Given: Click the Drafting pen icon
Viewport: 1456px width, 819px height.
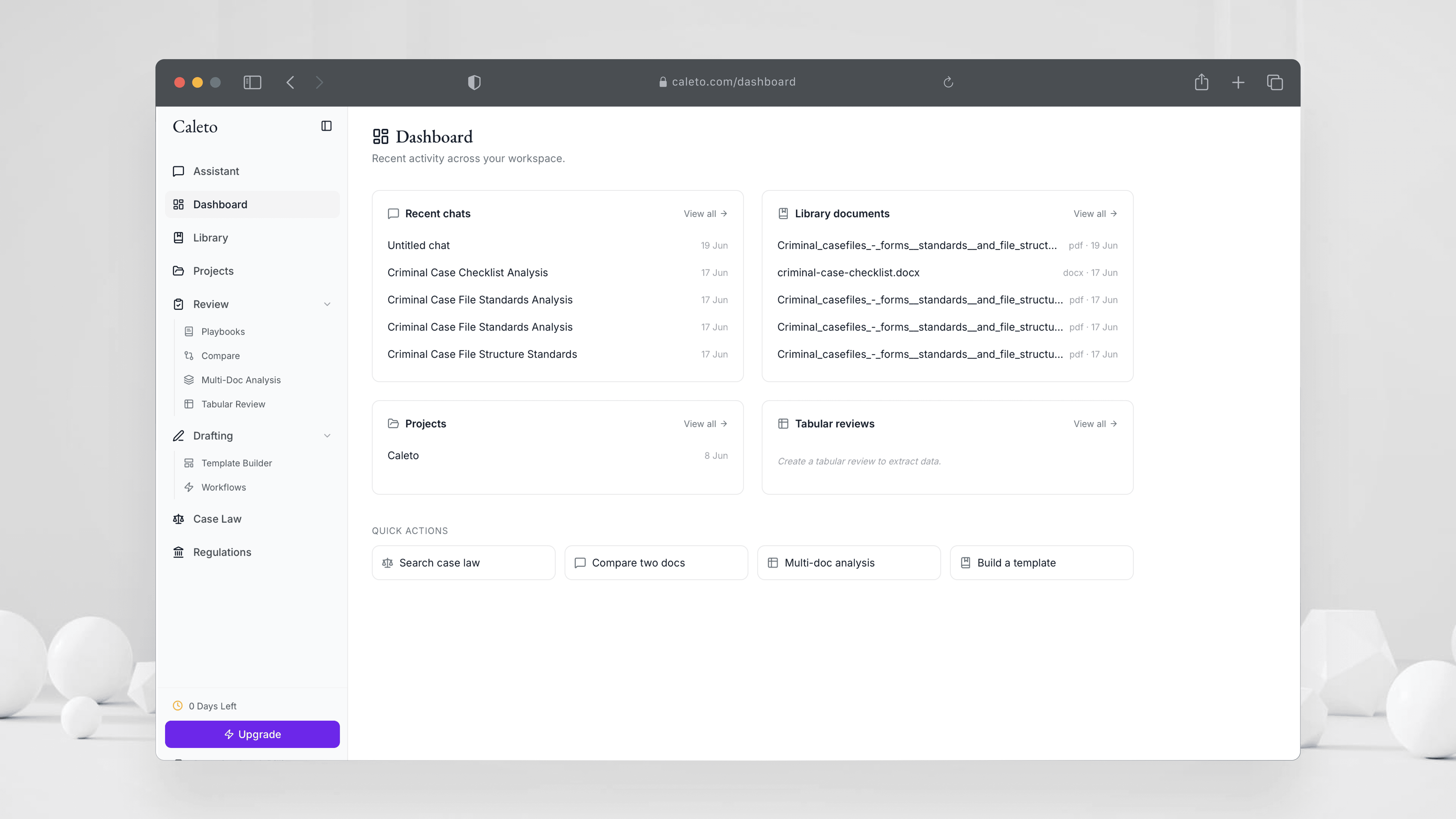Looking at the screenshot, I should click(x=179, y=436).
